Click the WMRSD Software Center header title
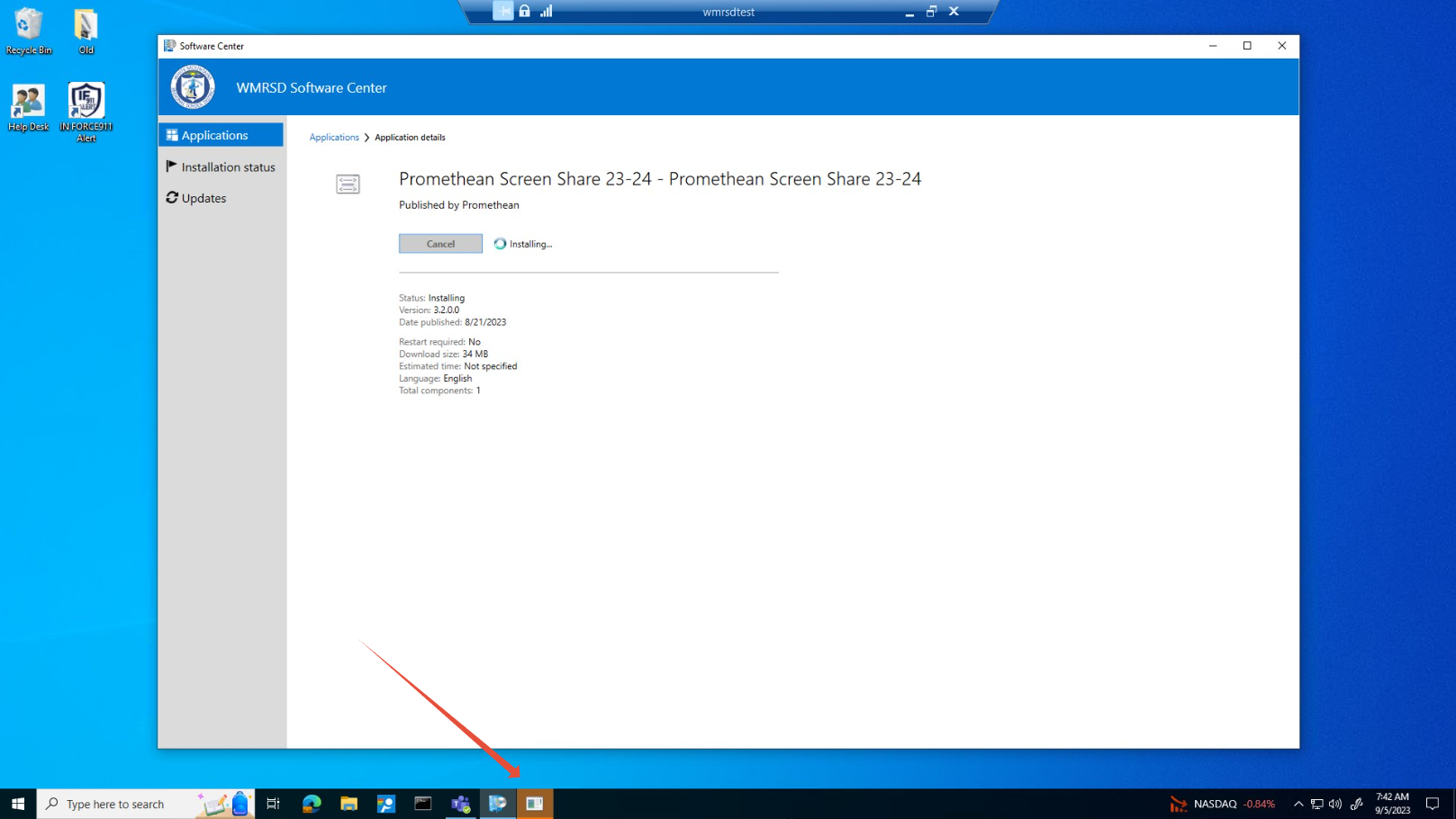 click(x=312, y=87)
